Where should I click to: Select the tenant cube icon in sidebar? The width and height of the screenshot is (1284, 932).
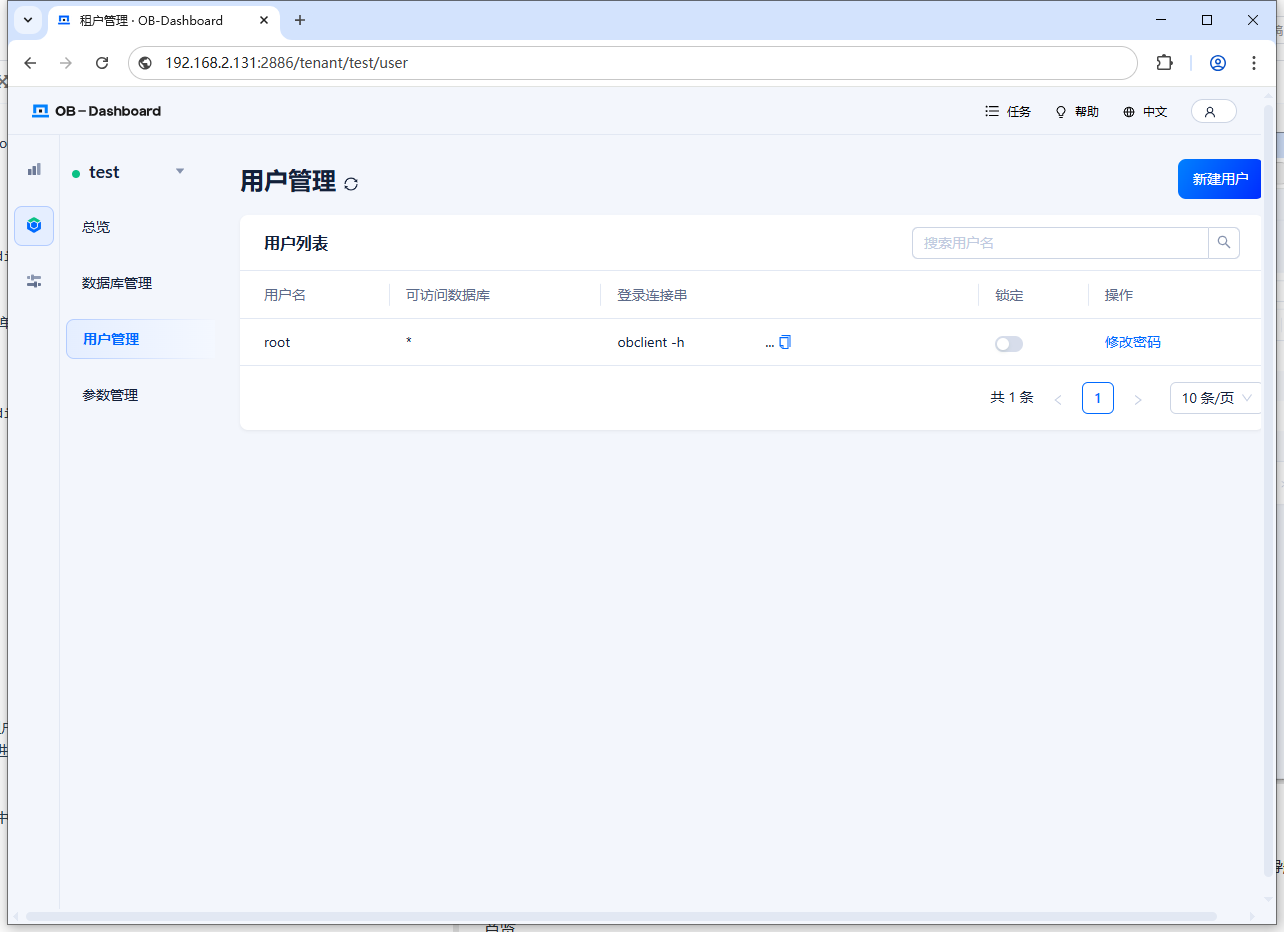(x=34, y=226)
